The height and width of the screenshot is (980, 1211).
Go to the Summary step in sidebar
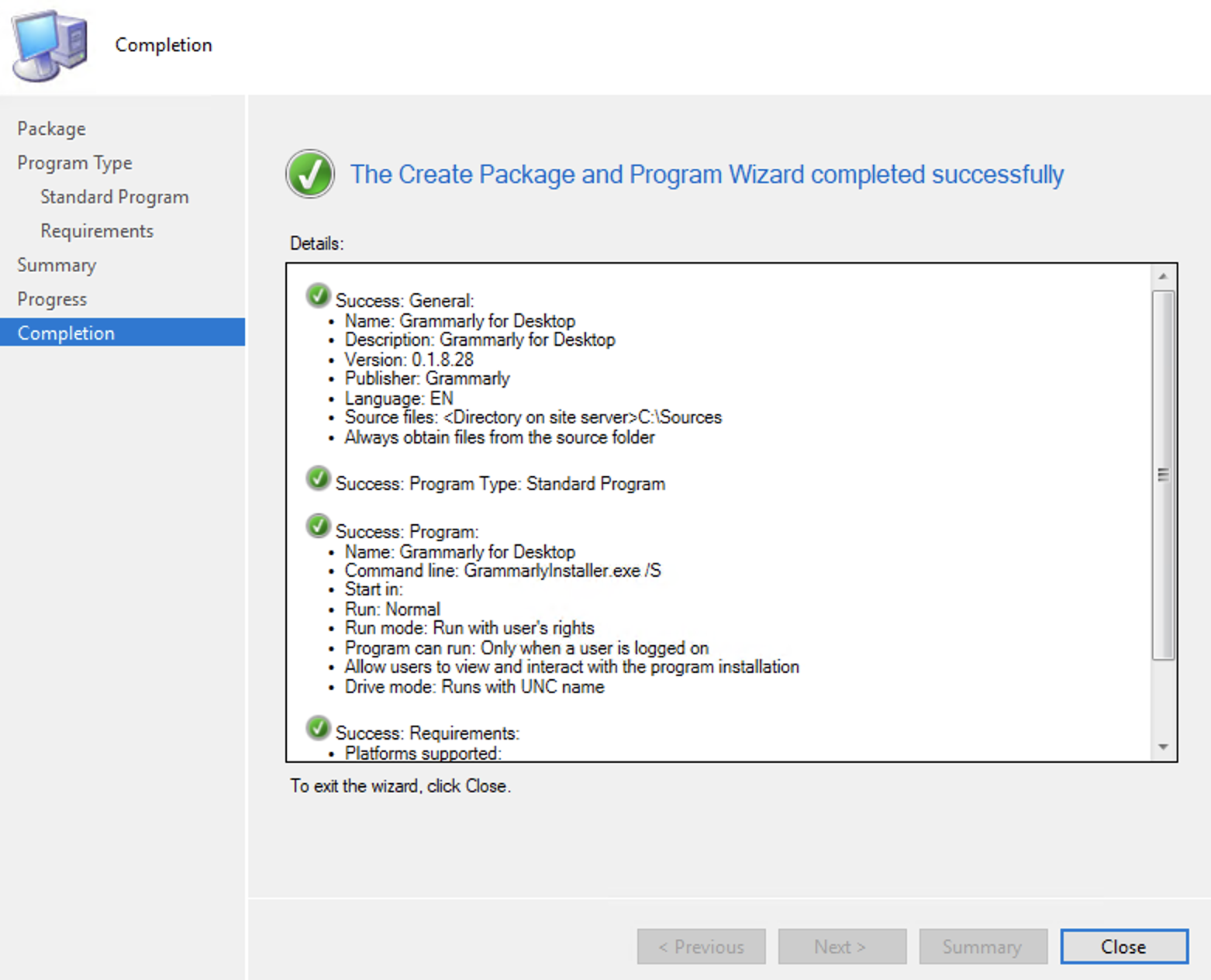point(57,265)
